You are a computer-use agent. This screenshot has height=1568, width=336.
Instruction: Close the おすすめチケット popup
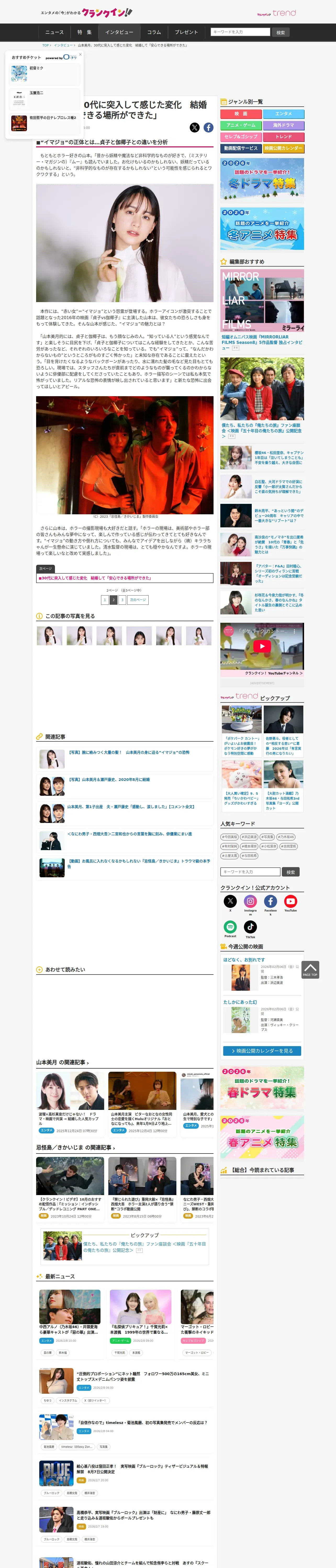tap(81, 55)
